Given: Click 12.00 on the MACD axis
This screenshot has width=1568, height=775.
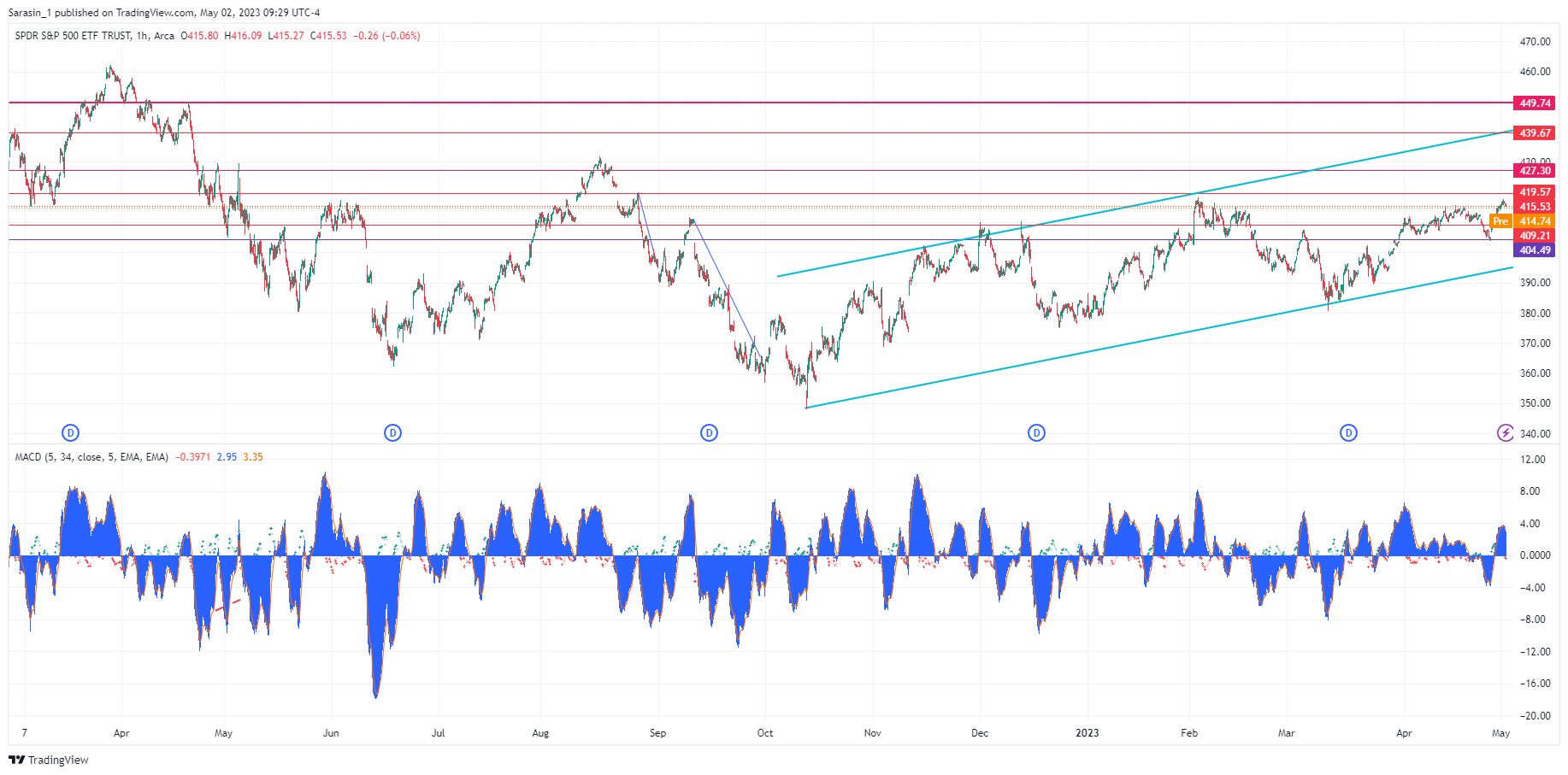Looking at the screenshot, I should [x=1534, y=460].
